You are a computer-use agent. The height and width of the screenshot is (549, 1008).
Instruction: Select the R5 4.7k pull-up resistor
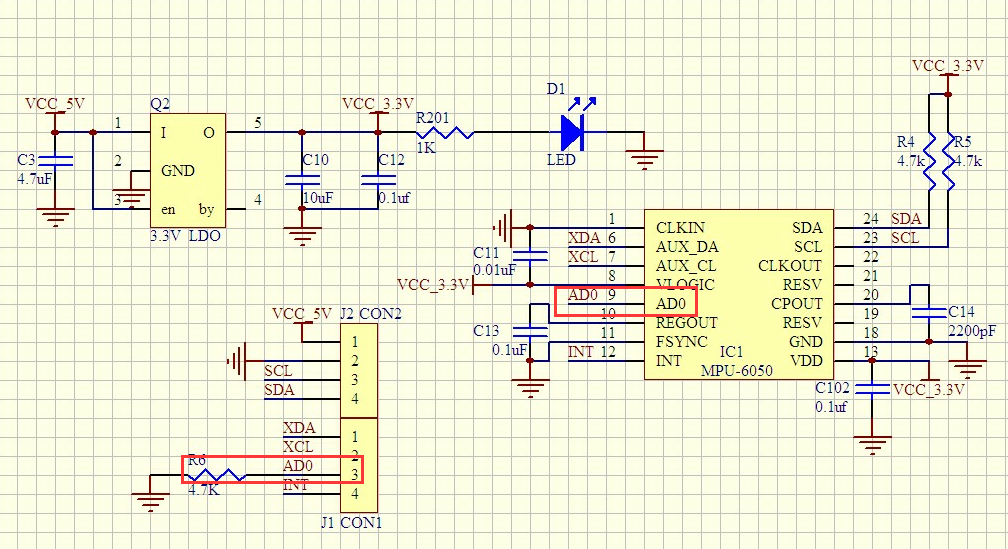click(x=948, y=161)
